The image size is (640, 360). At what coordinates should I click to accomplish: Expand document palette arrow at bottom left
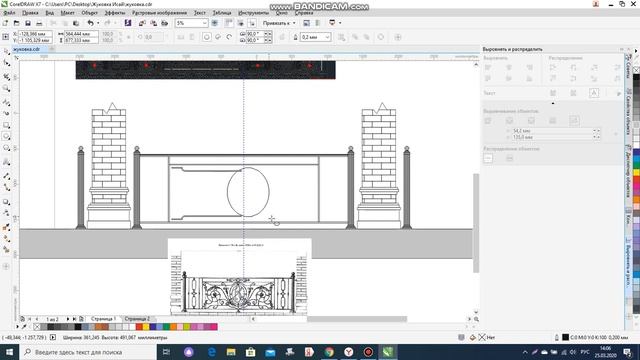(17, 327)
